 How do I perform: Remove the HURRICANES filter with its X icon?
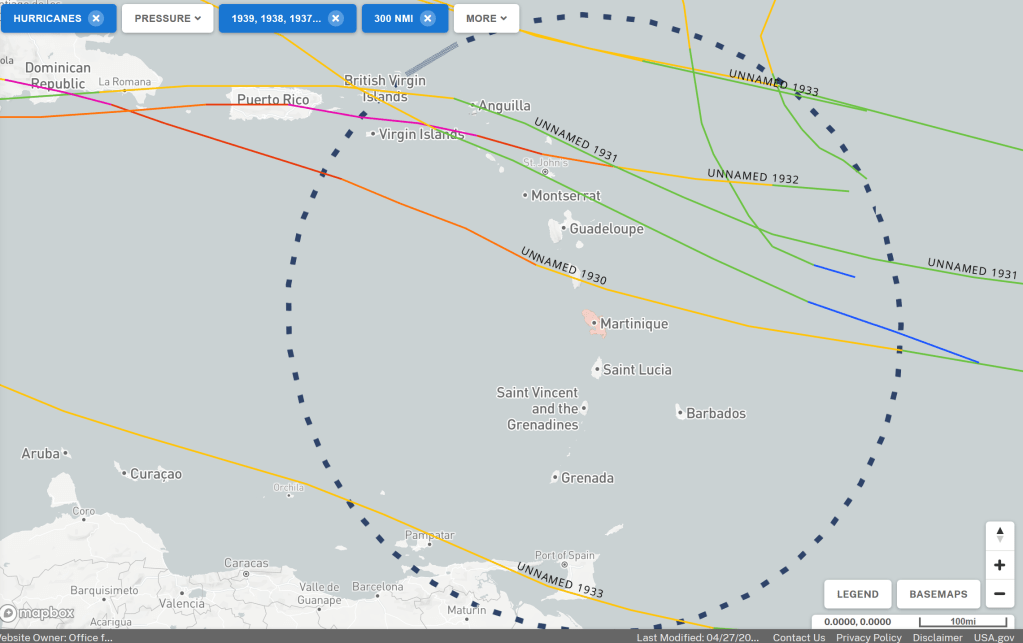pyautogui.click(x=95, y=18)
